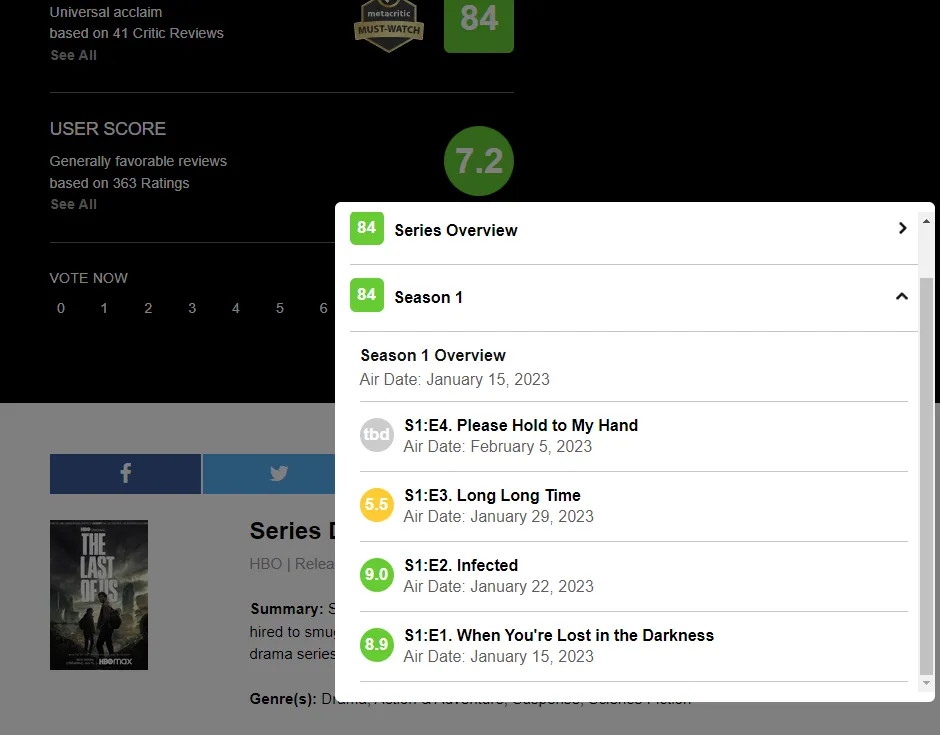Vote a score of 5
The width and height of the screenshot is (940, 735).
click(279, 308)
